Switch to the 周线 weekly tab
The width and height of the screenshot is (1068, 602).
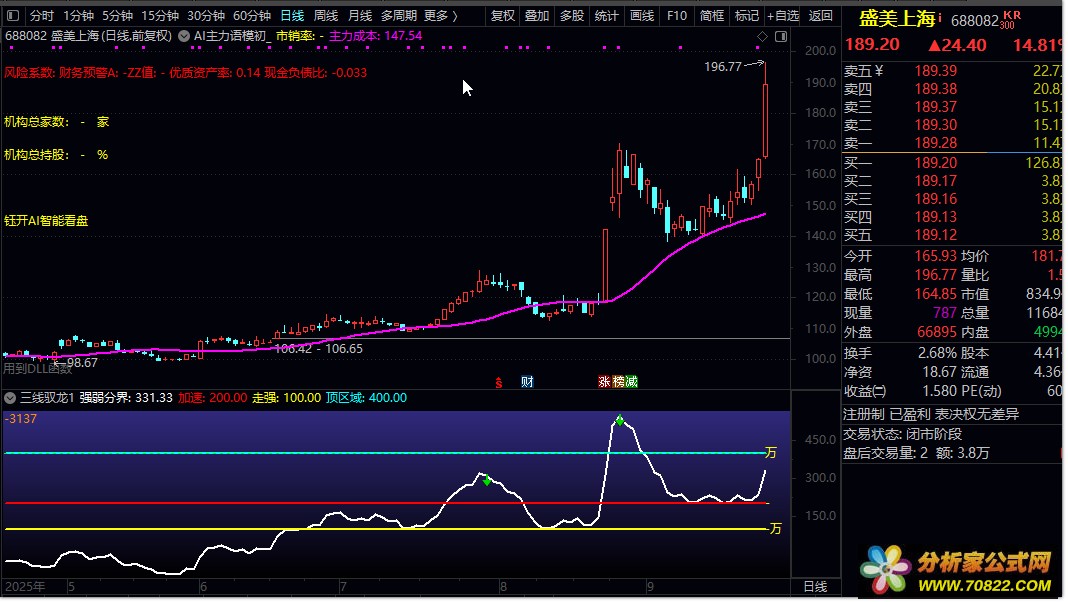click(x=326, y=16)
